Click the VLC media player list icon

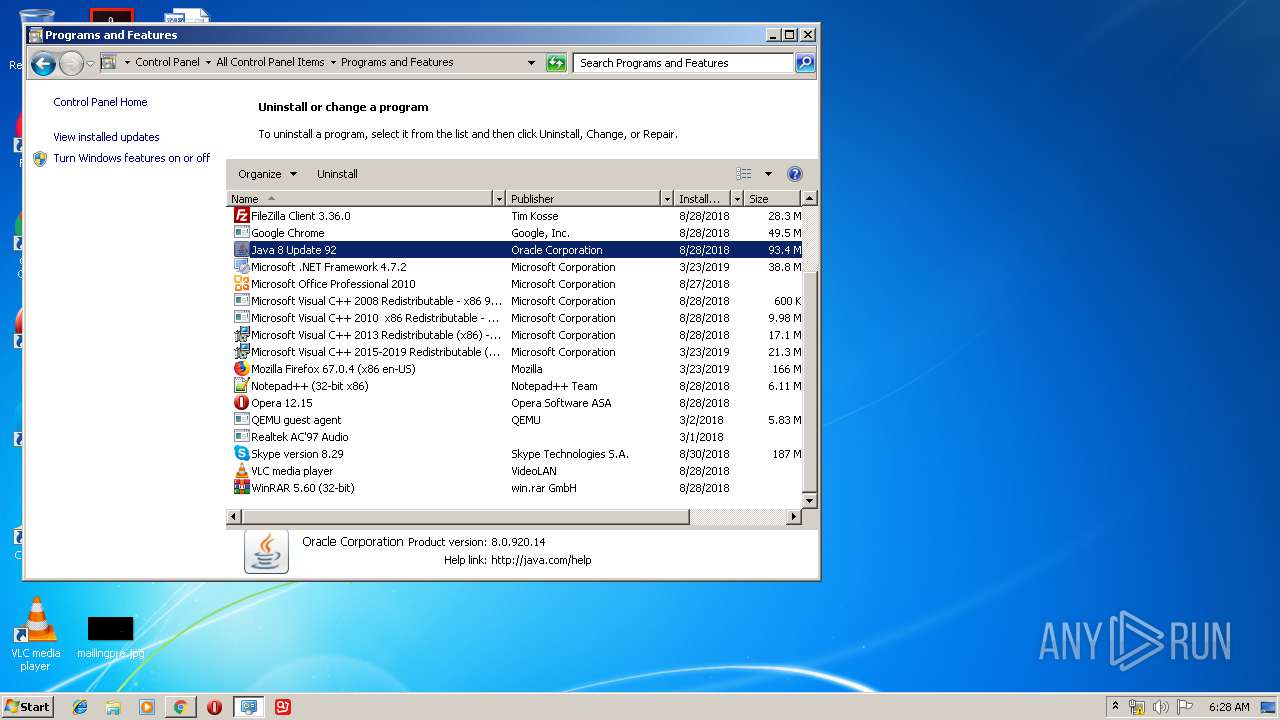241,470
